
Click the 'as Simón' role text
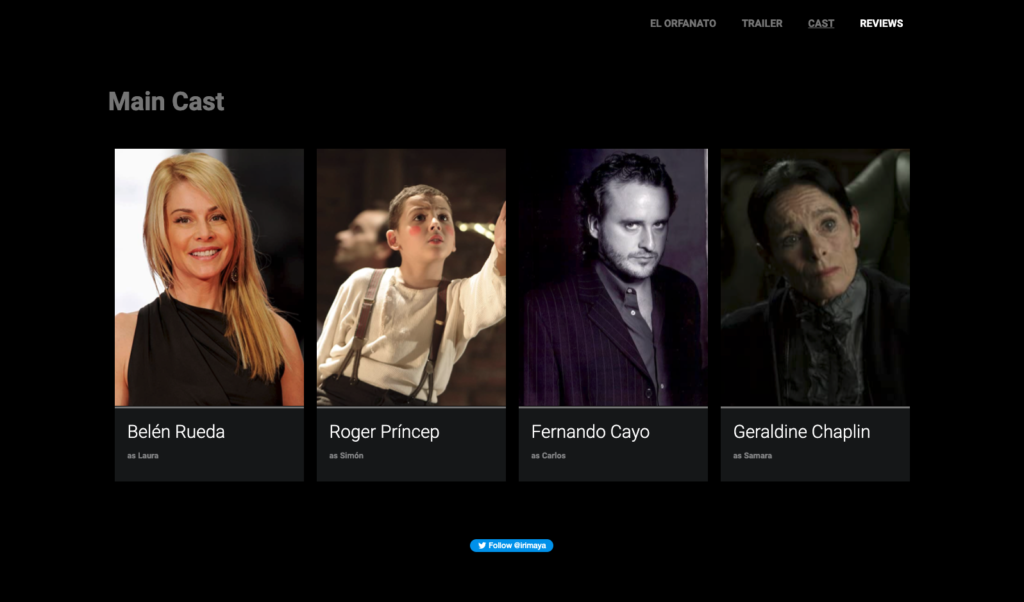click(x=346, y=456)
